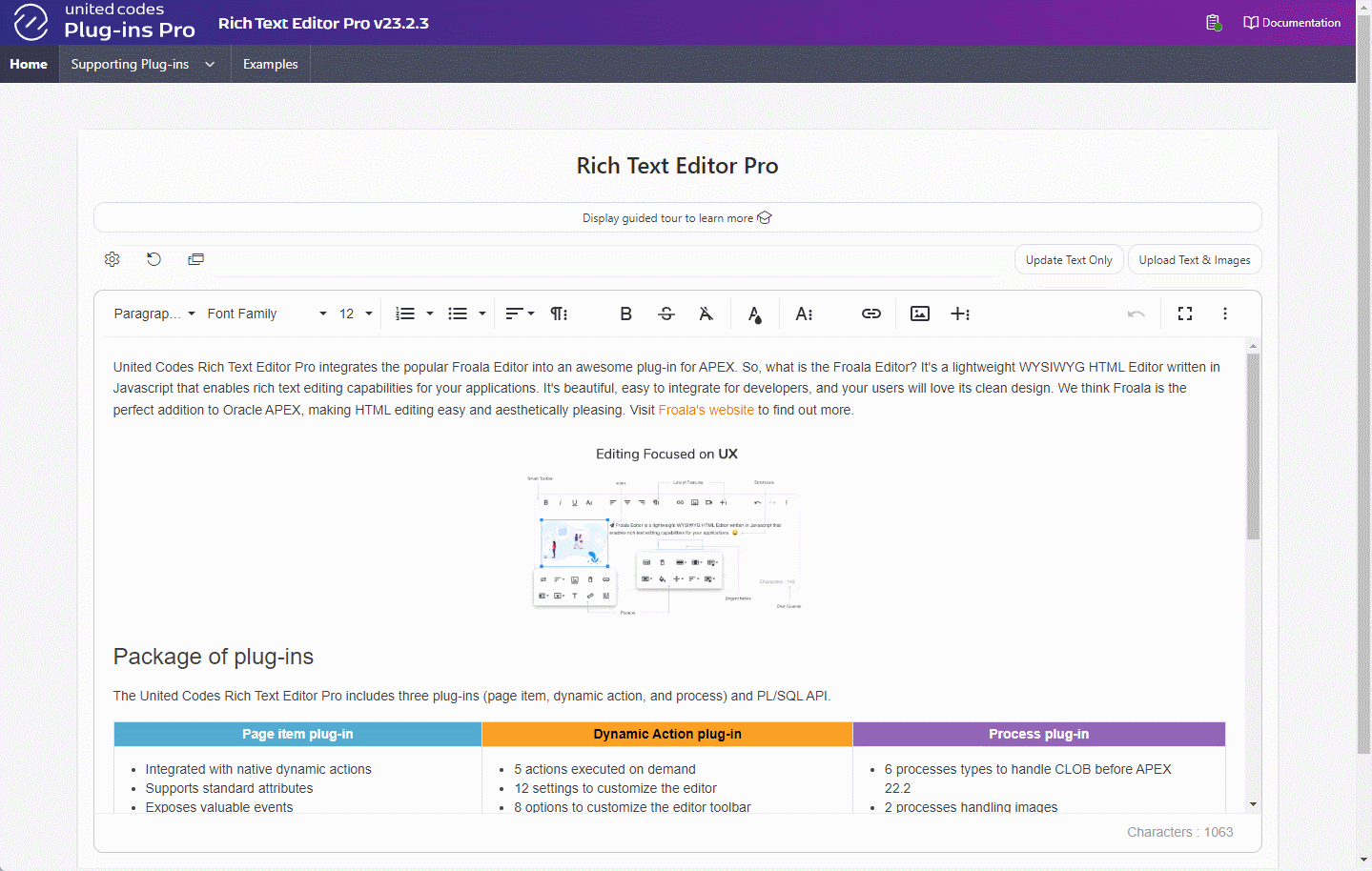Screen dimensions: 1372x871
Task: Open editor settings gear icon
Action: 113,259
